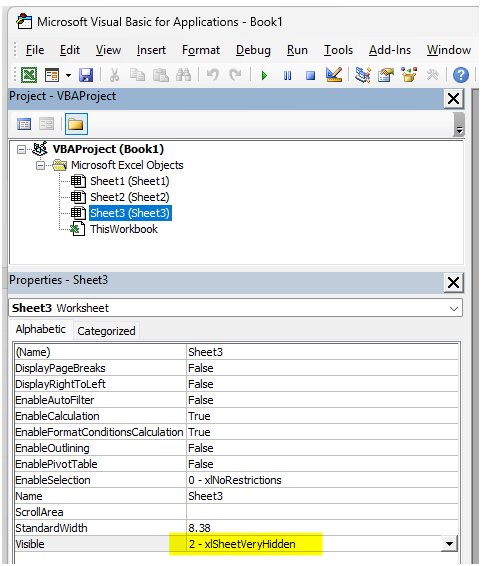Viewport: 481px width, 566px height.
Task: Open Project pane toolbar options arrow
Action: click(x=459, y=125)
